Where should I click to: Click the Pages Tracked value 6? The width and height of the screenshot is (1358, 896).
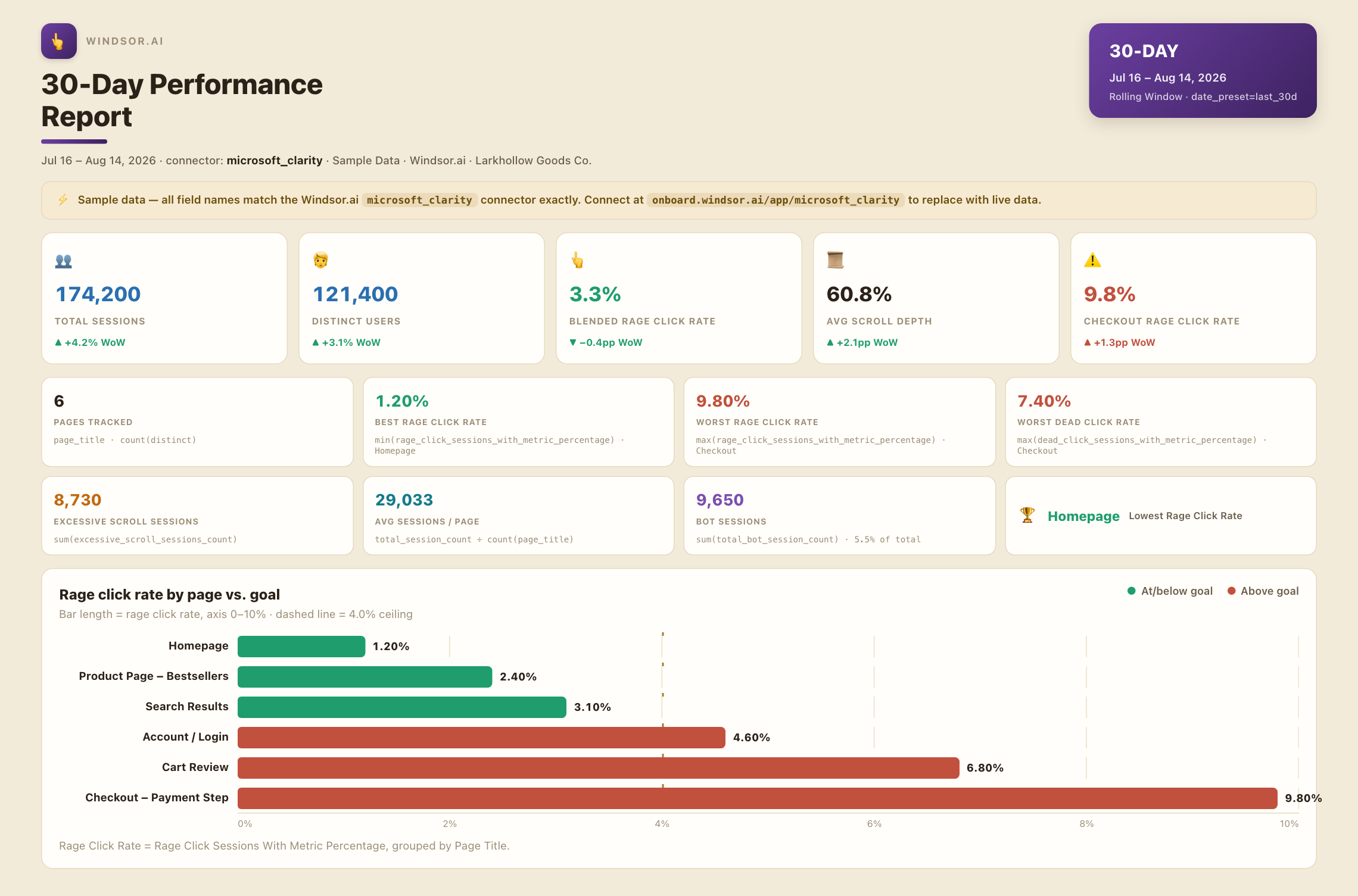click(59, 401)
